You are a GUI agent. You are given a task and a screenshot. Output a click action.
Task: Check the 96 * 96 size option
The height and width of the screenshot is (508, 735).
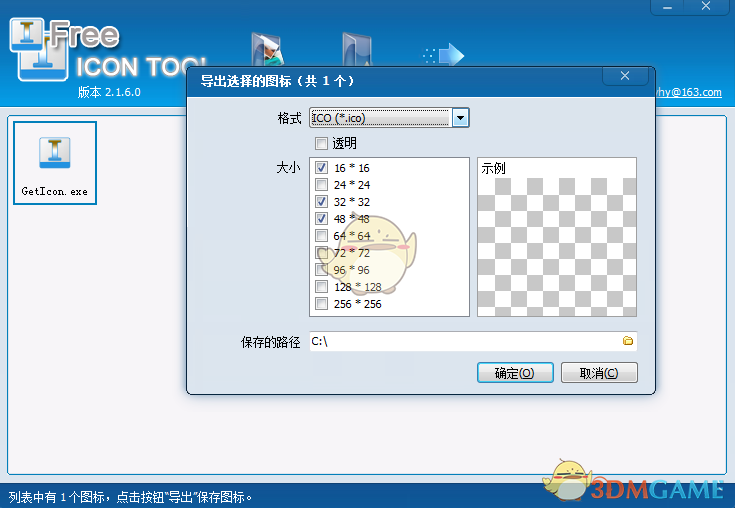click(x=321, y=269)
